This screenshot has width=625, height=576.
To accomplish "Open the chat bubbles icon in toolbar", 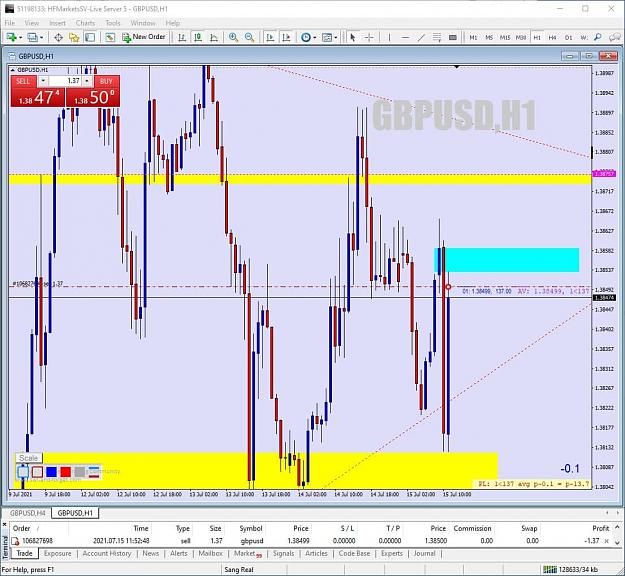I will pos(615,37).
